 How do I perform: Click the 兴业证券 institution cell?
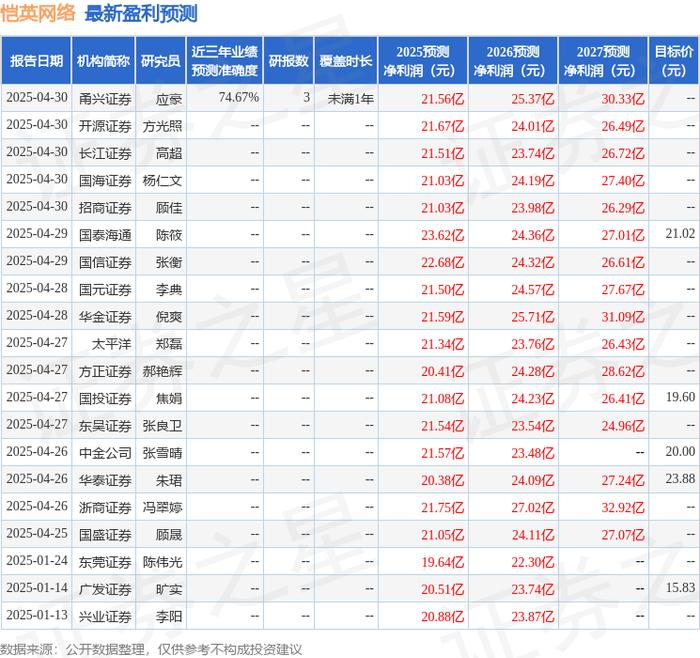click(x=105, y=616)
